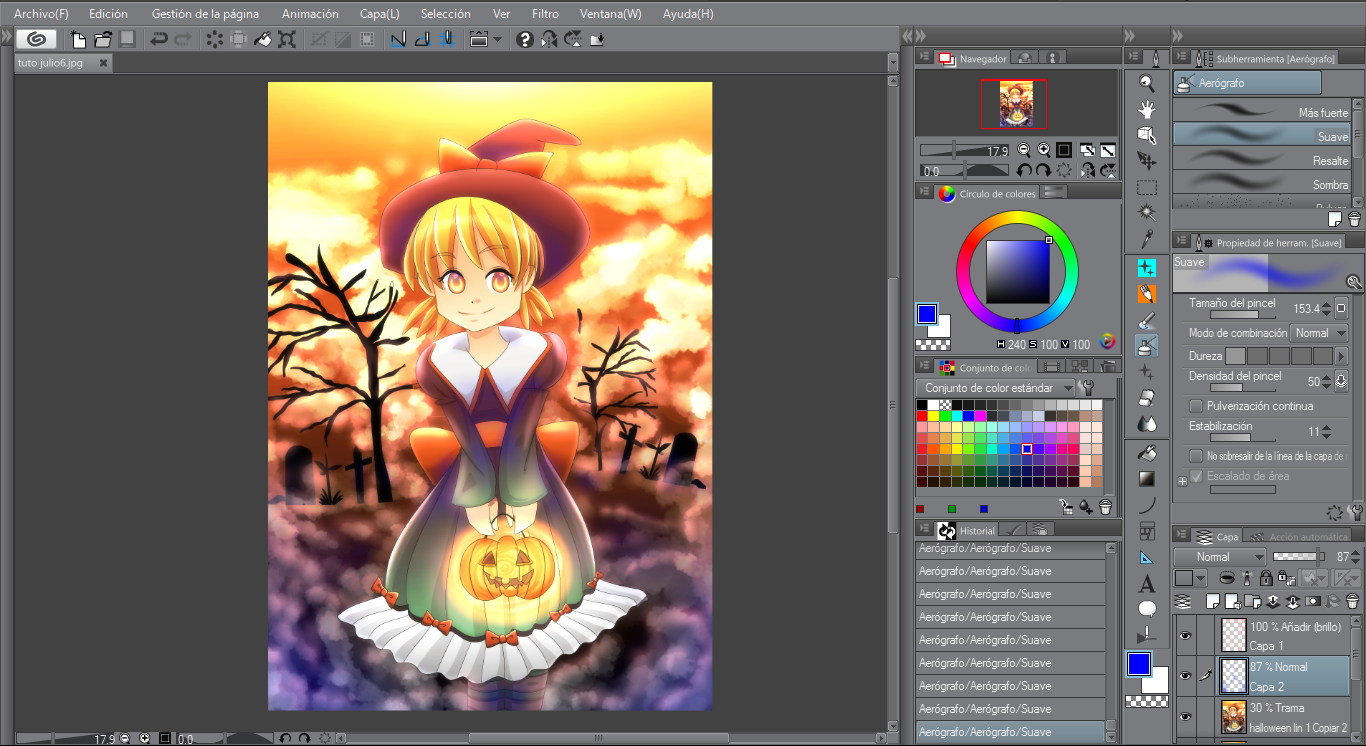
Task: Toggle Escalado de área checkbox
Action: point(1196,476)
